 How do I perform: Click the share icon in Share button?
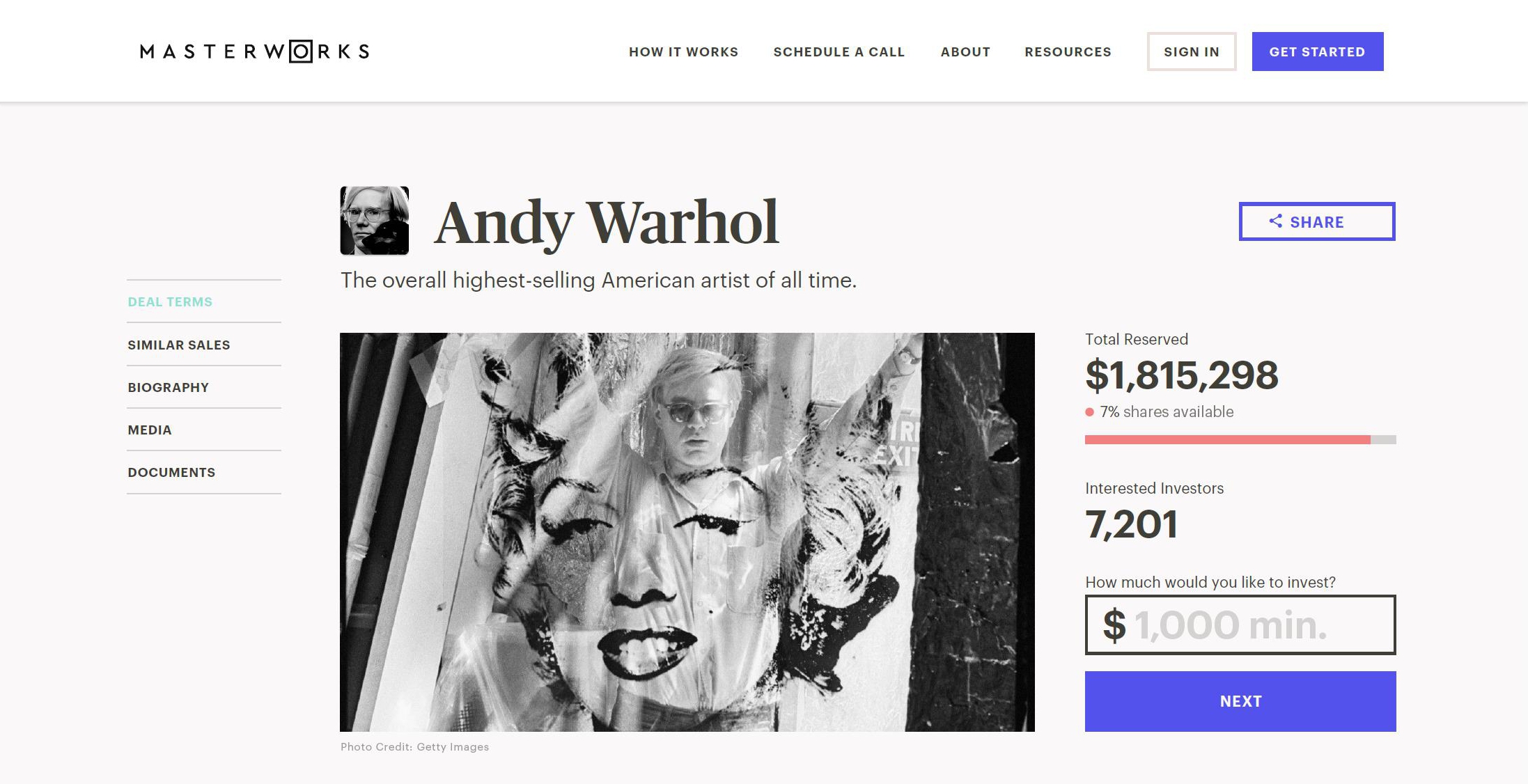pyautogui.click(x=1275, y=221)
